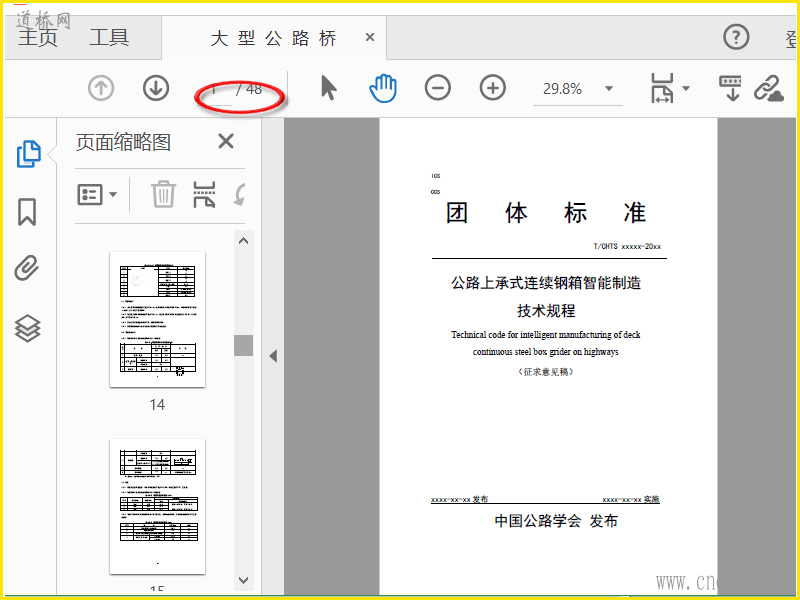Click the thumbnail panel scrollbar handle

(243, 345)
